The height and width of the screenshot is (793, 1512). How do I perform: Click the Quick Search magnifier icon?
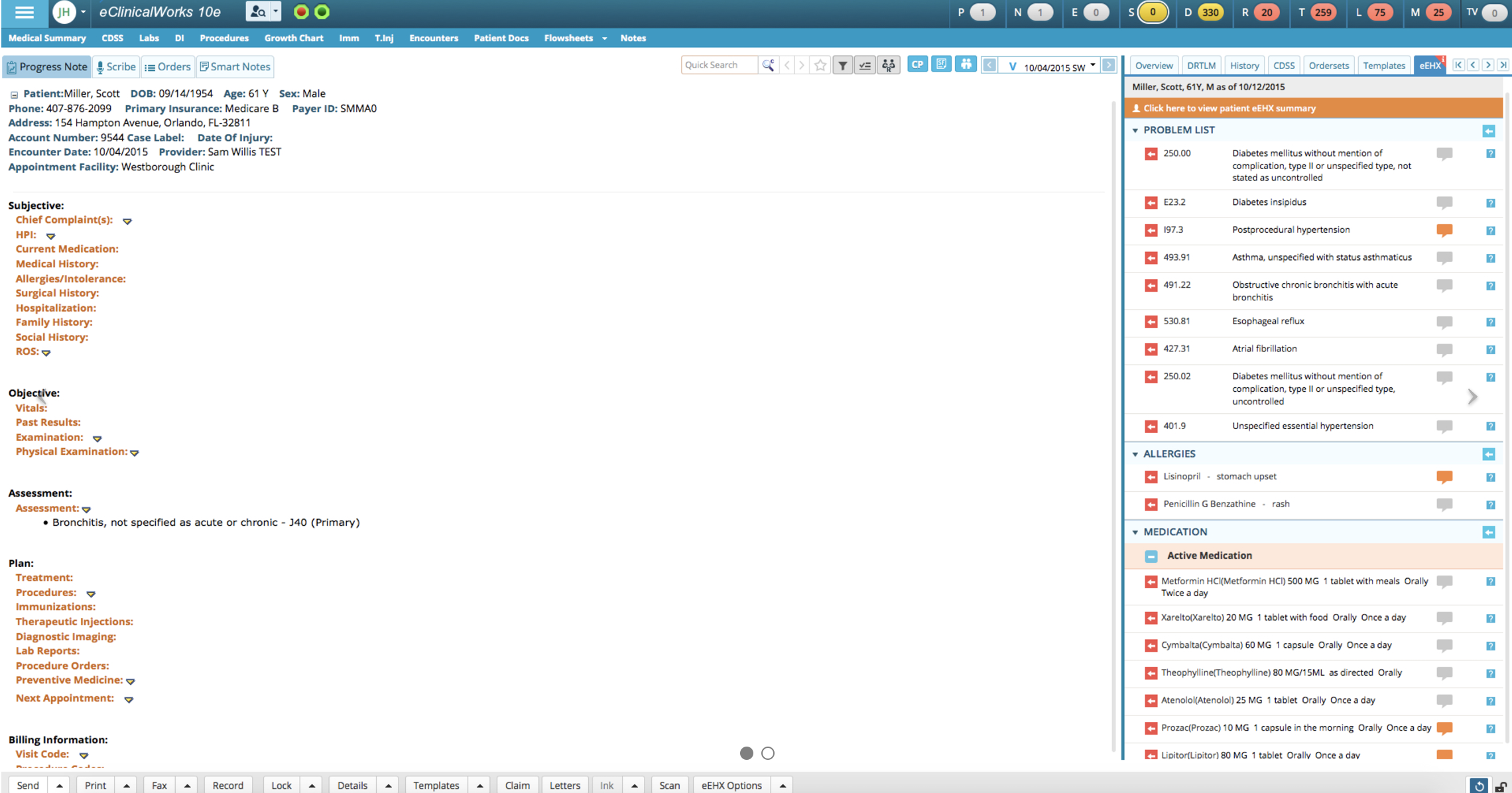point(768,65)
